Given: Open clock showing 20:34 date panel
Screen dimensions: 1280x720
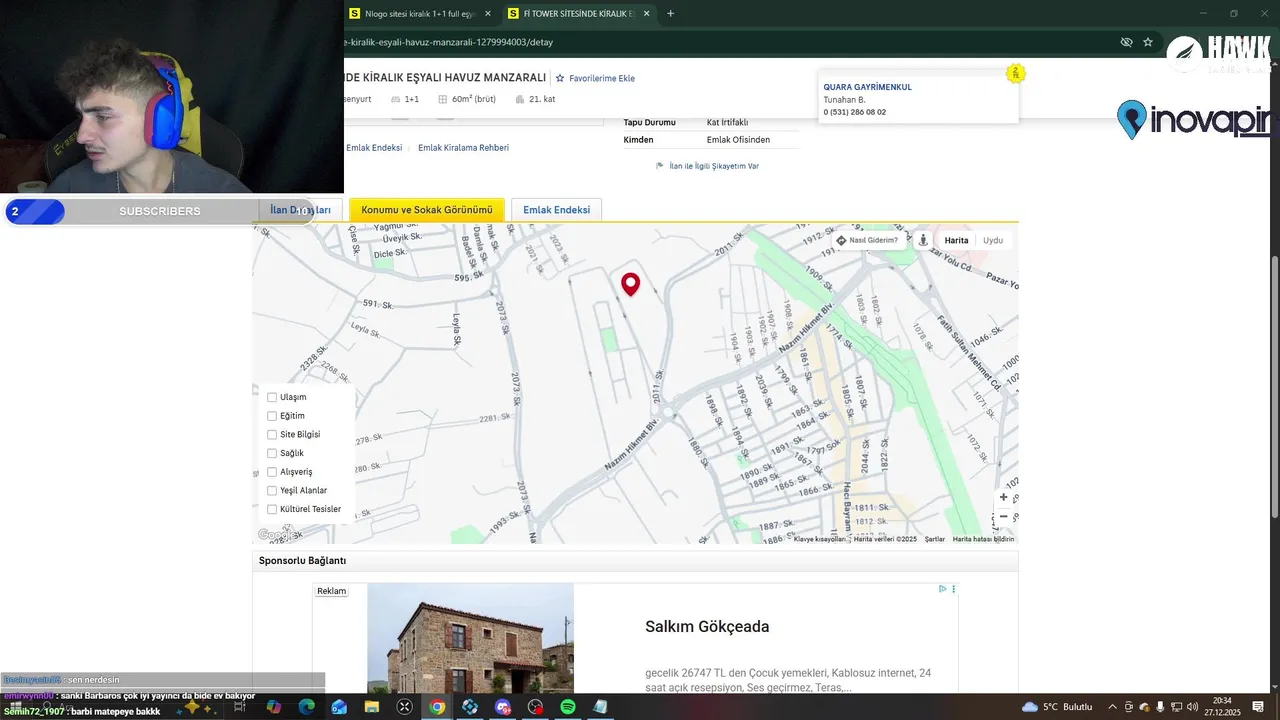Looking at the screenshot, I should coord(1222,707).
